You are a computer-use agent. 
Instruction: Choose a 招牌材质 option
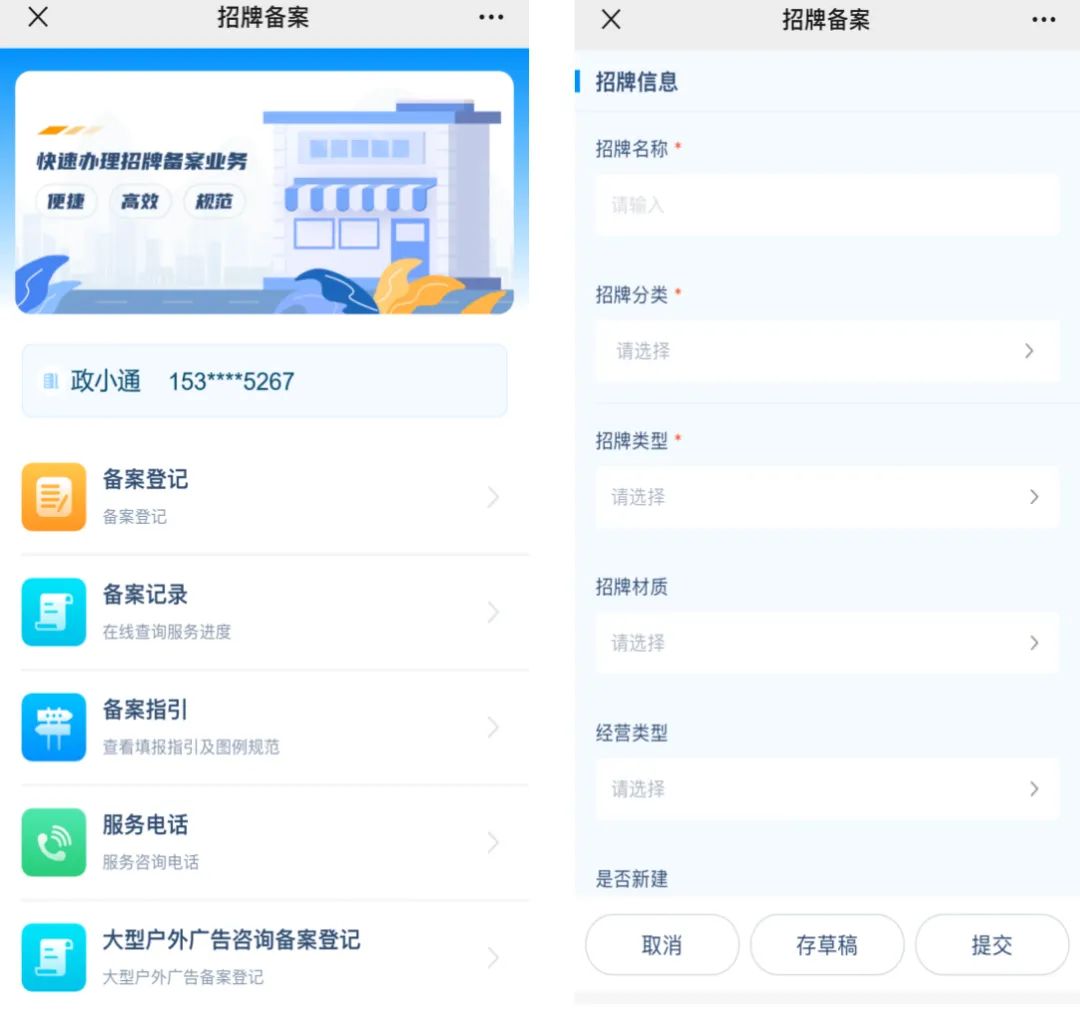tap(826, 643)
